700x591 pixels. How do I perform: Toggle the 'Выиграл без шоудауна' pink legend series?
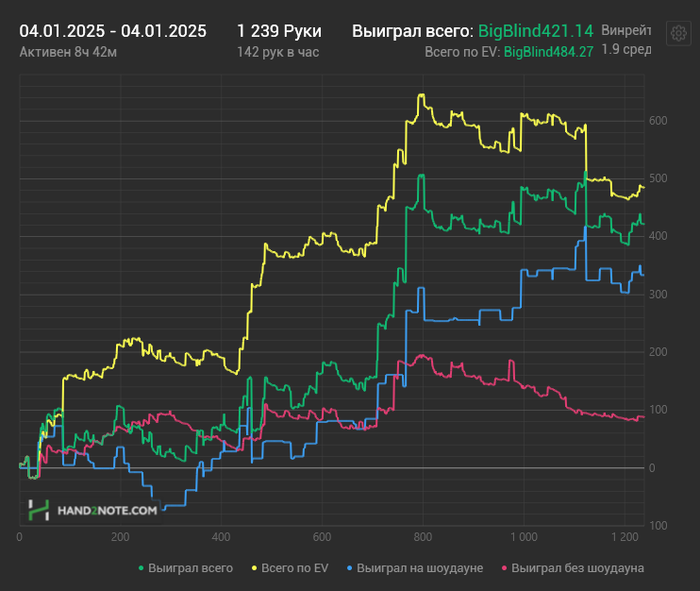[573, 568]
